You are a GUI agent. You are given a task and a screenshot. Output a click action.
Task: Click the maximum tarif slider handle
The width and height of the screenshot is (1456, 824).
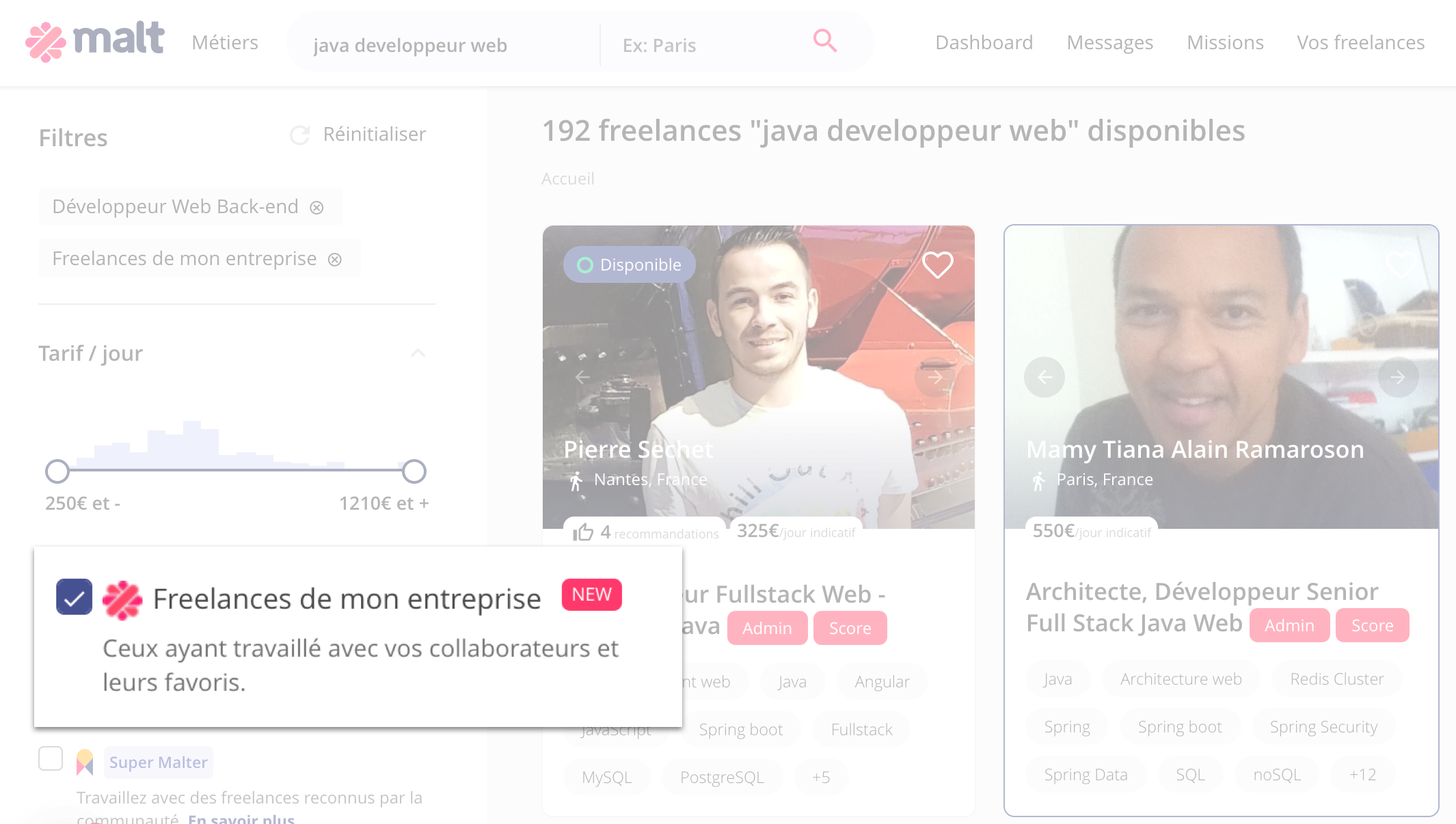pos(414,471)
